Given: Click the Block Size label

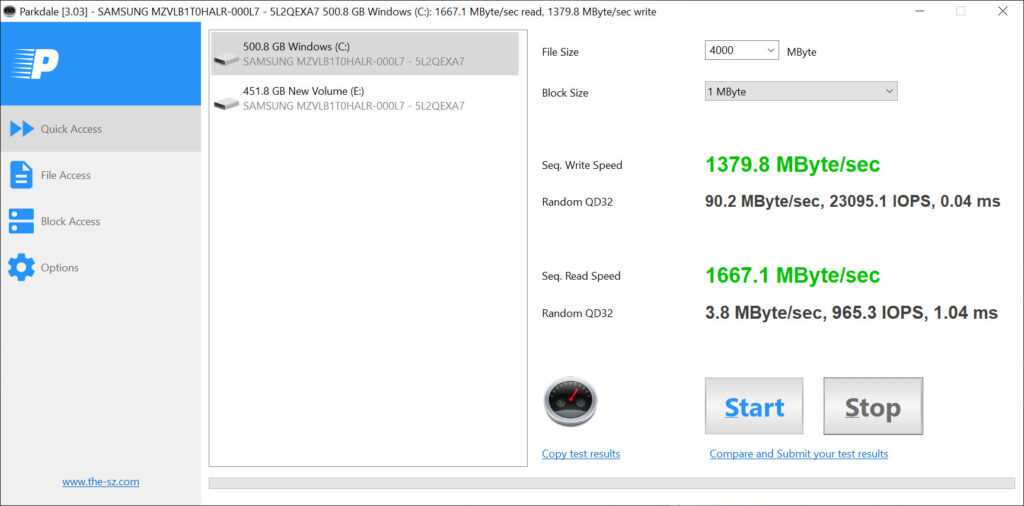Looking at the screenshot, I should click(565, 93).
